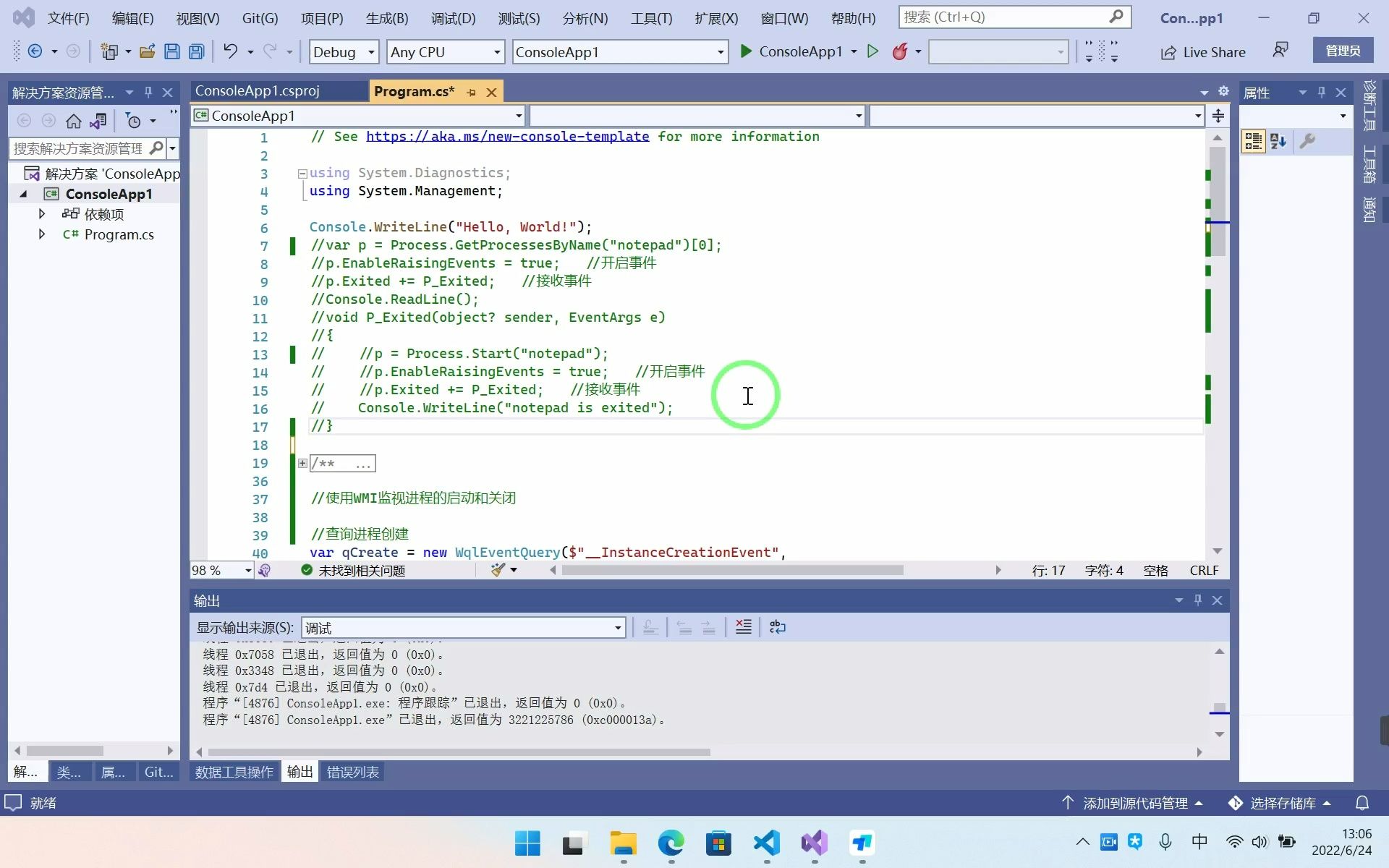
Task: Click the code cleanup broom icon
Action: (x=498, y=570)
